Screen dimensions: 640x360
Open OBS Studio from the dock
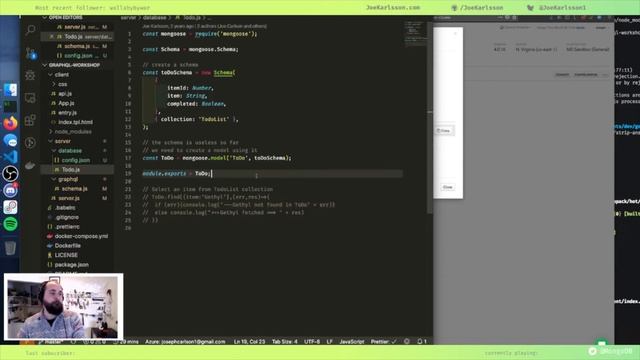pyautogui.click(x=10, y=174)
